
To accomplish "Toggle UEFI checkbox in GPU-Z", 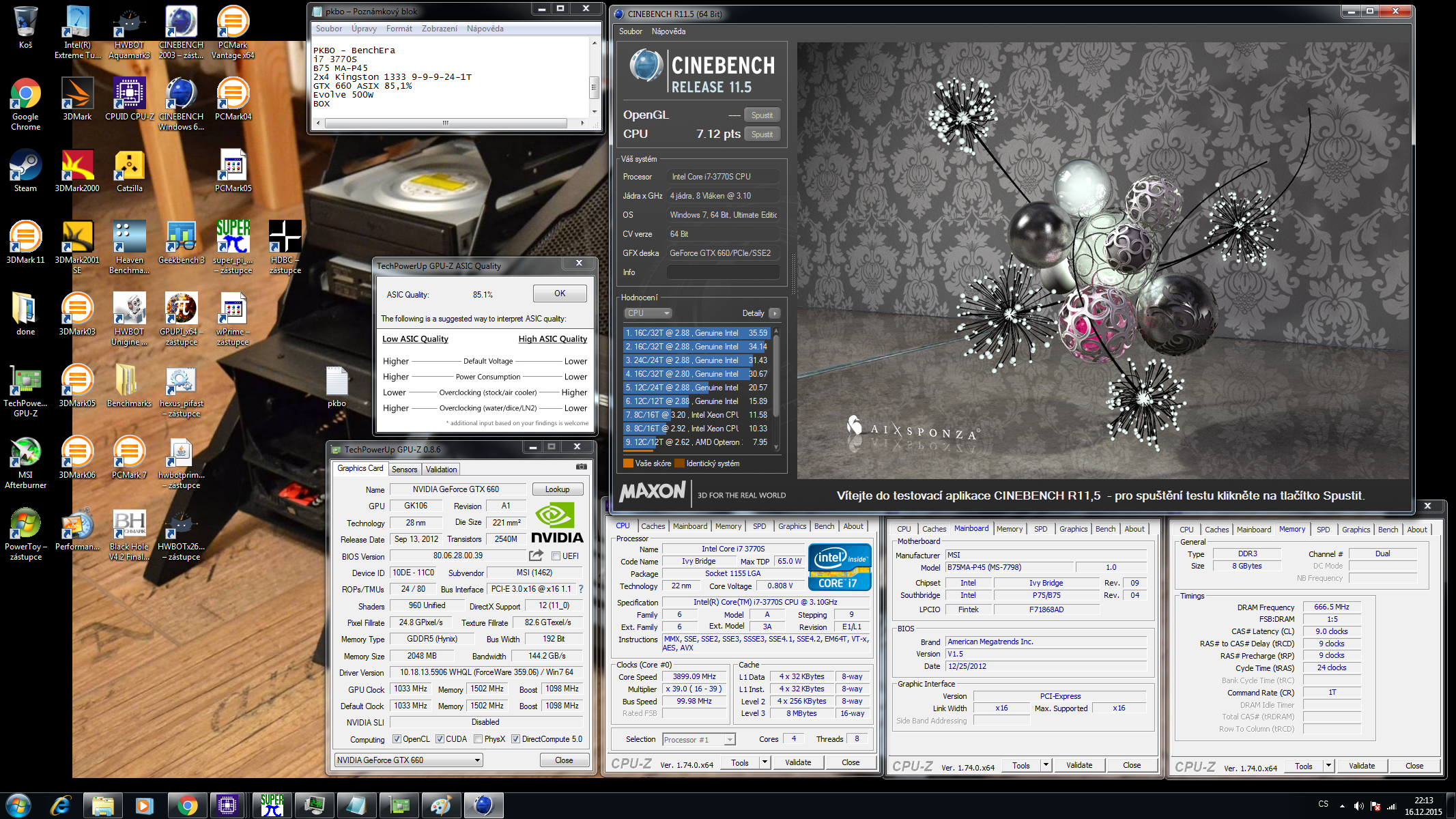I will [556, 556].
